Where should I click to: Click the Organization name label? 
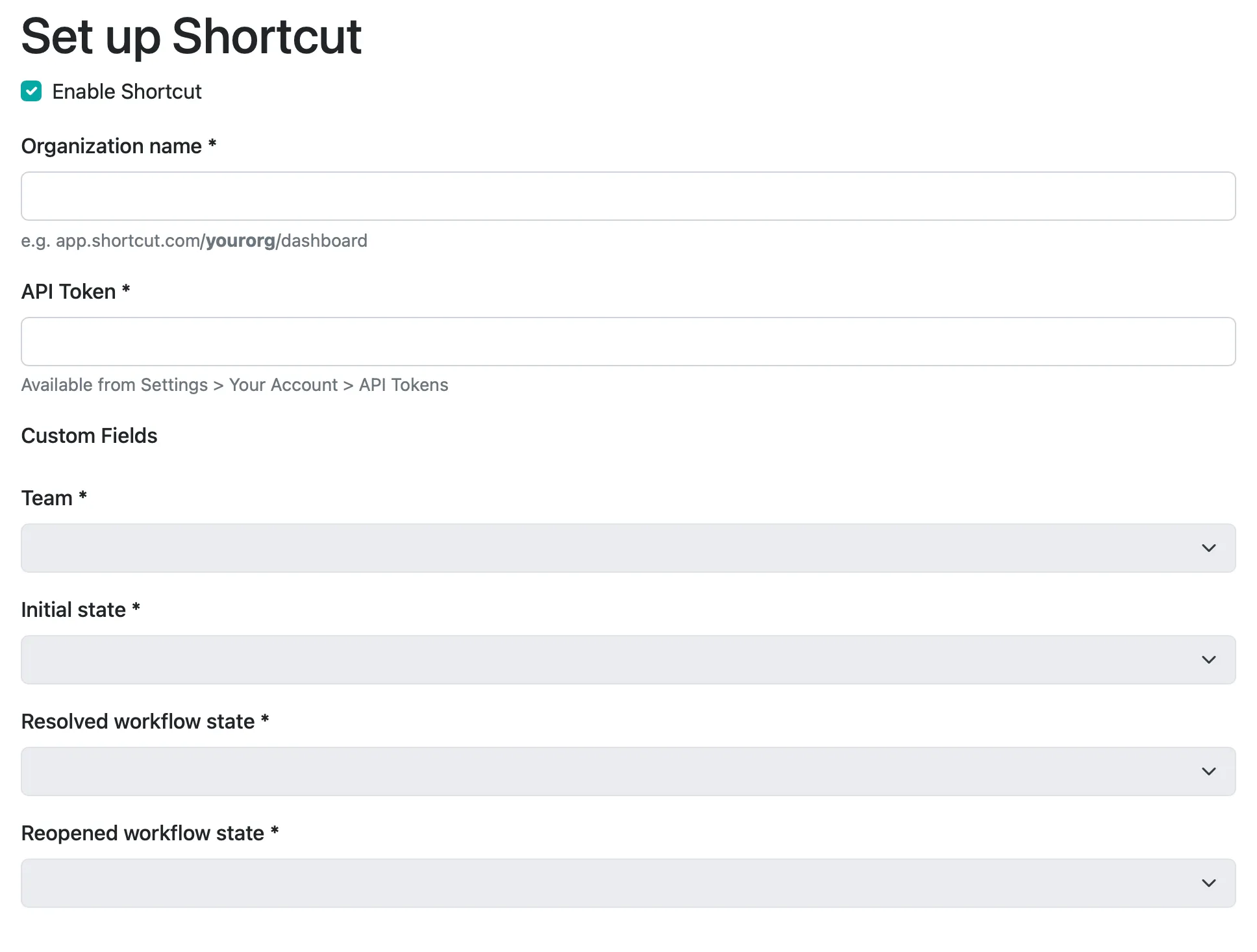point(111,146)
